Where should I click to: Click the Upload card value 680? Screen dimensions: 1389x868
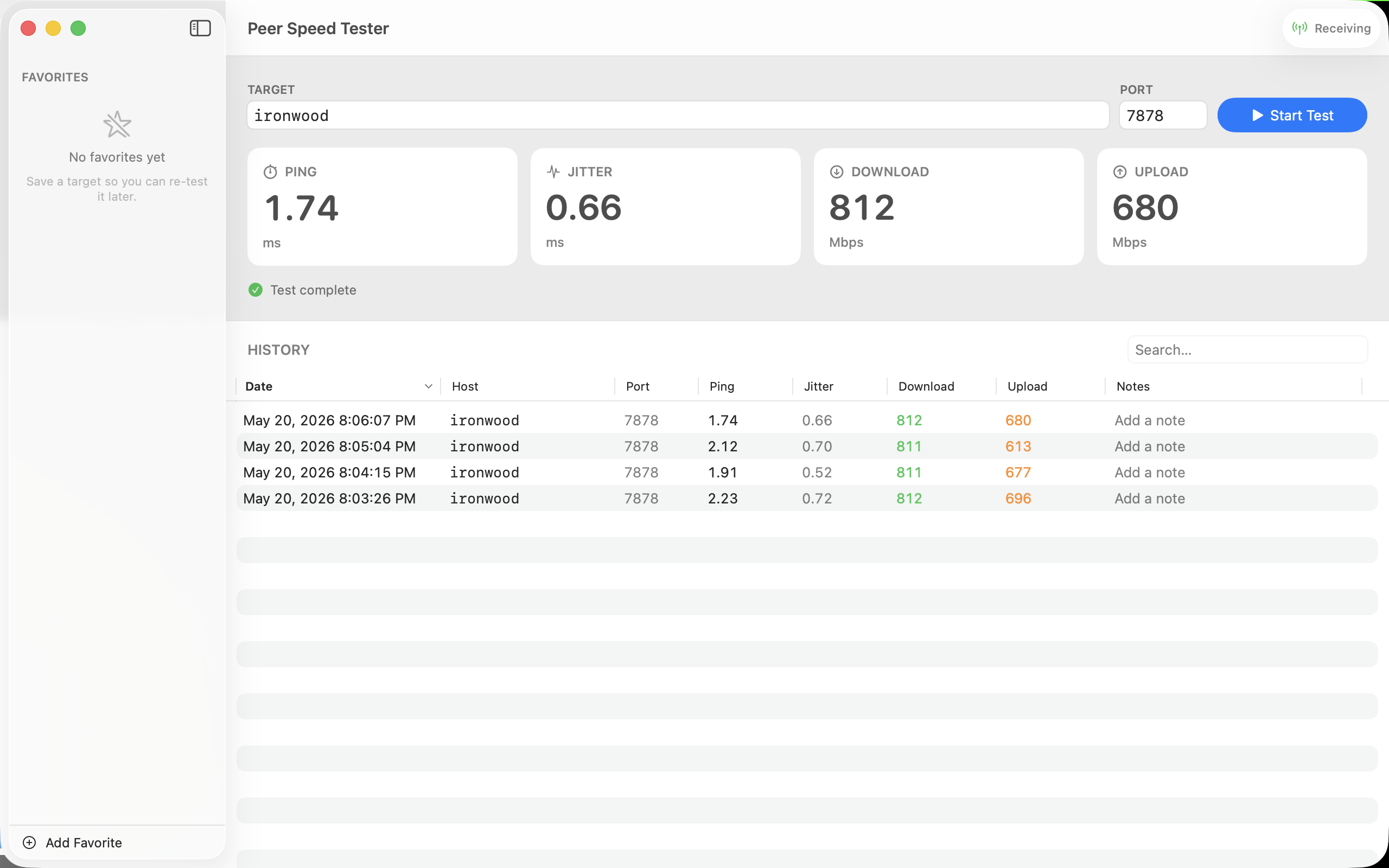(1145, 207)
